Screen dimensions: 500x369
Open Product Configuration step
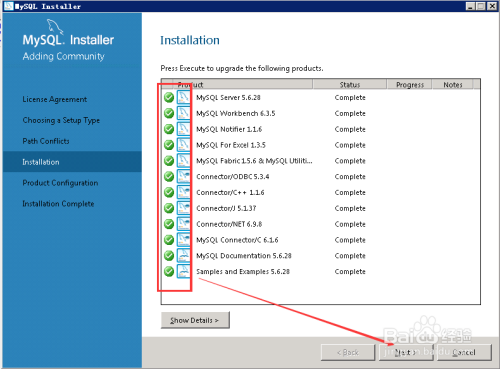[x=60, y=183]
